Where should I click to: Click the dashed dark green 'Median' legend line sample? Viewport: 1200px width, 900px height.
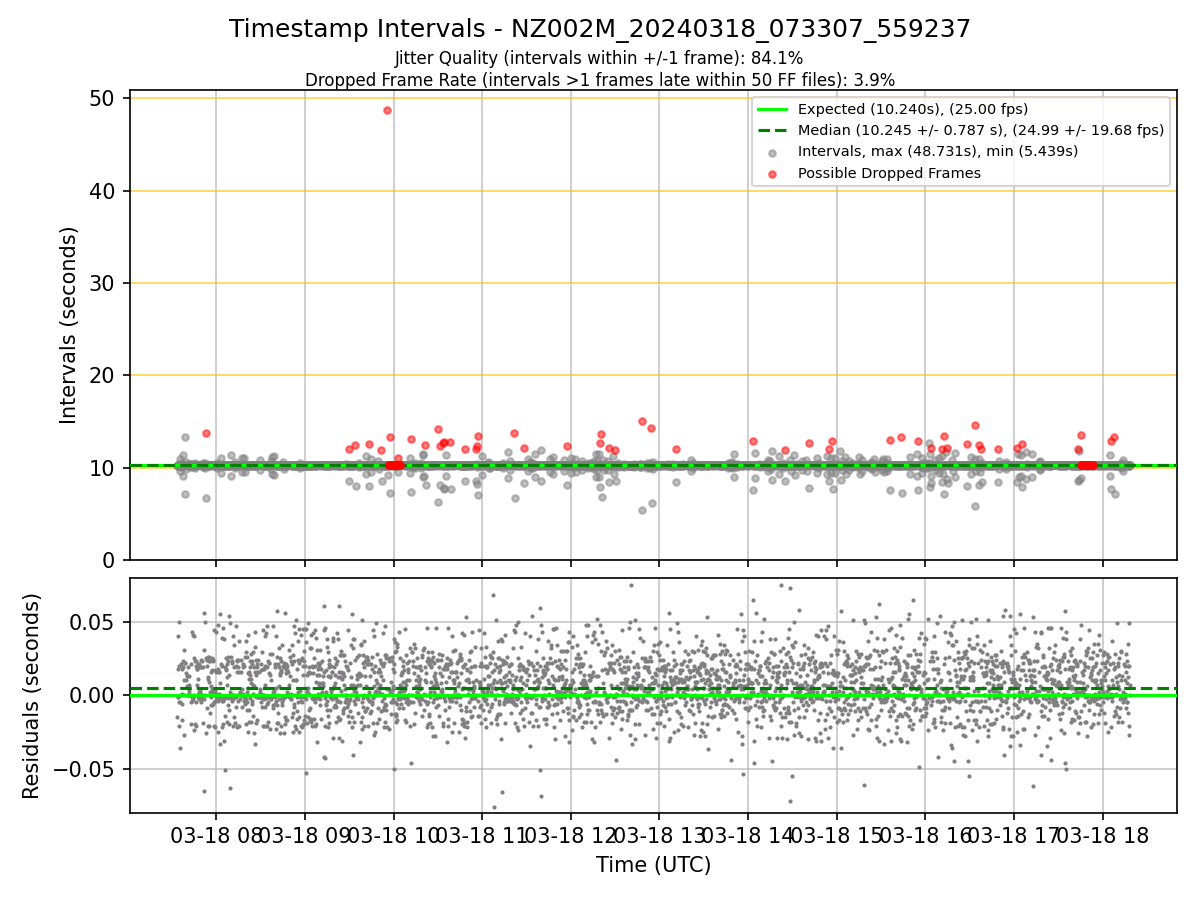click(x=774, y=130)
